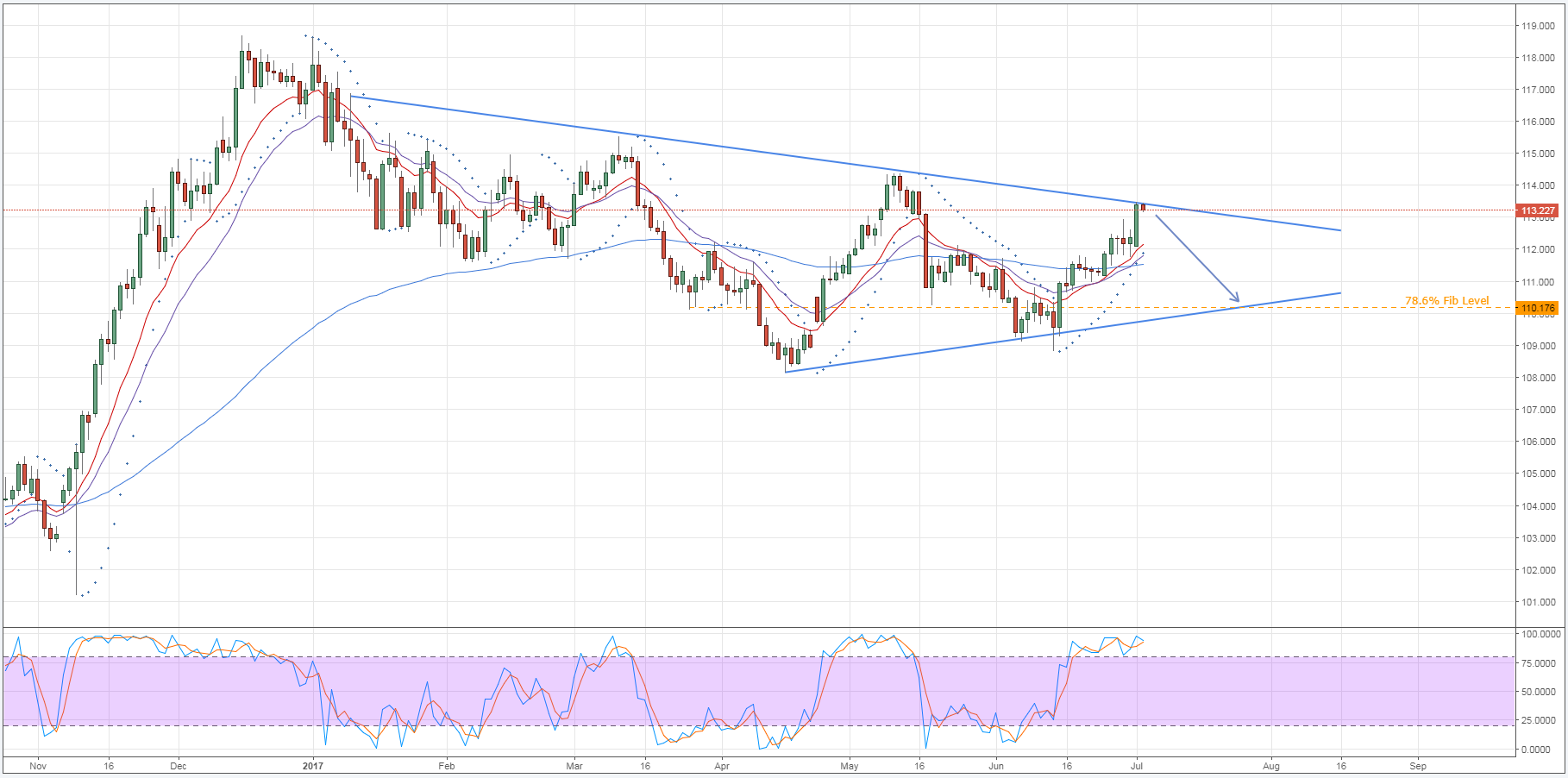
Task: Click the 109.000 price axis label
Action: point(1539,346)
